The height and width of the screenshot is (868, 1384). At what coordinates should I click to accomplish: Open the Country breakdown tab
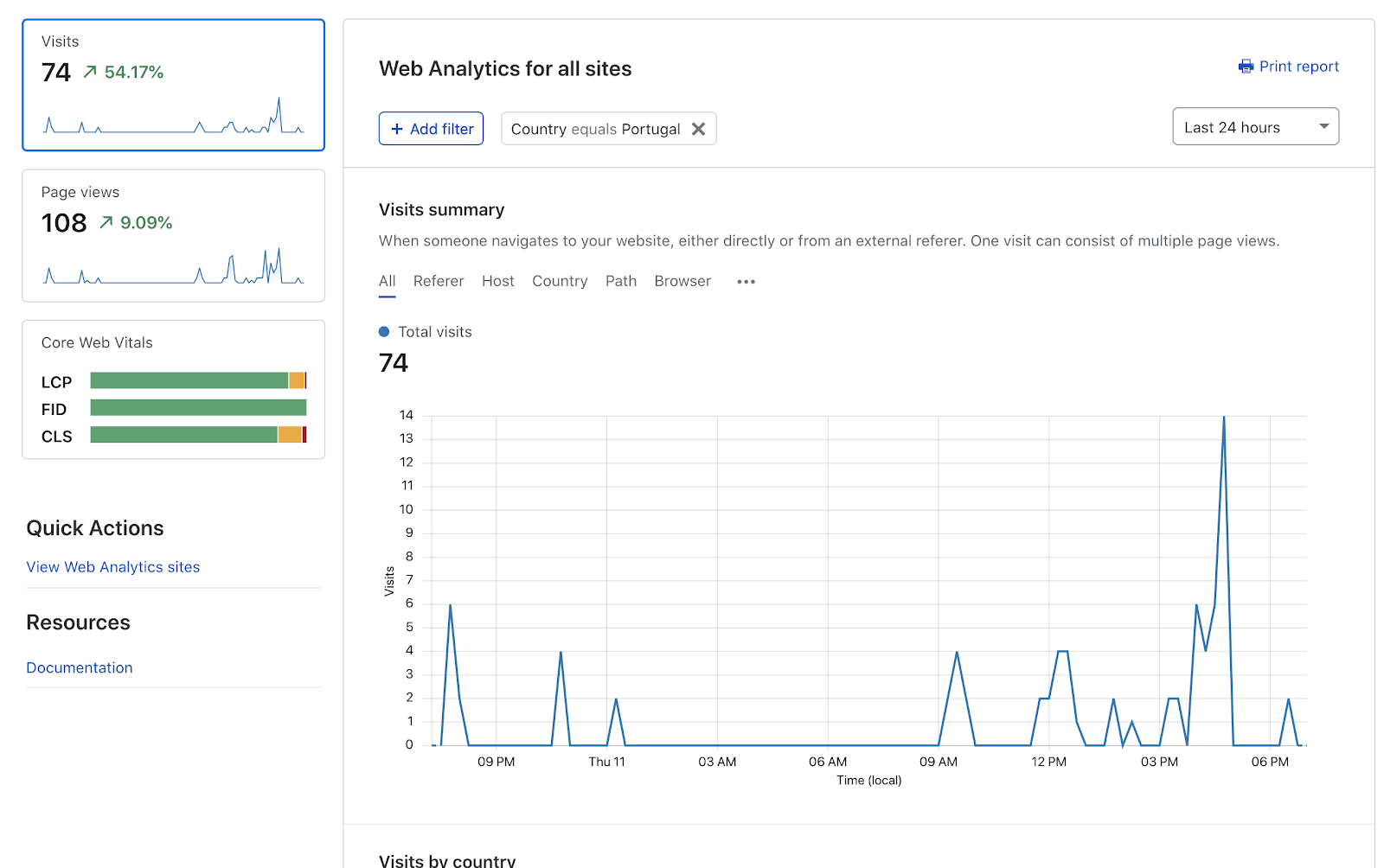(560, 281)
